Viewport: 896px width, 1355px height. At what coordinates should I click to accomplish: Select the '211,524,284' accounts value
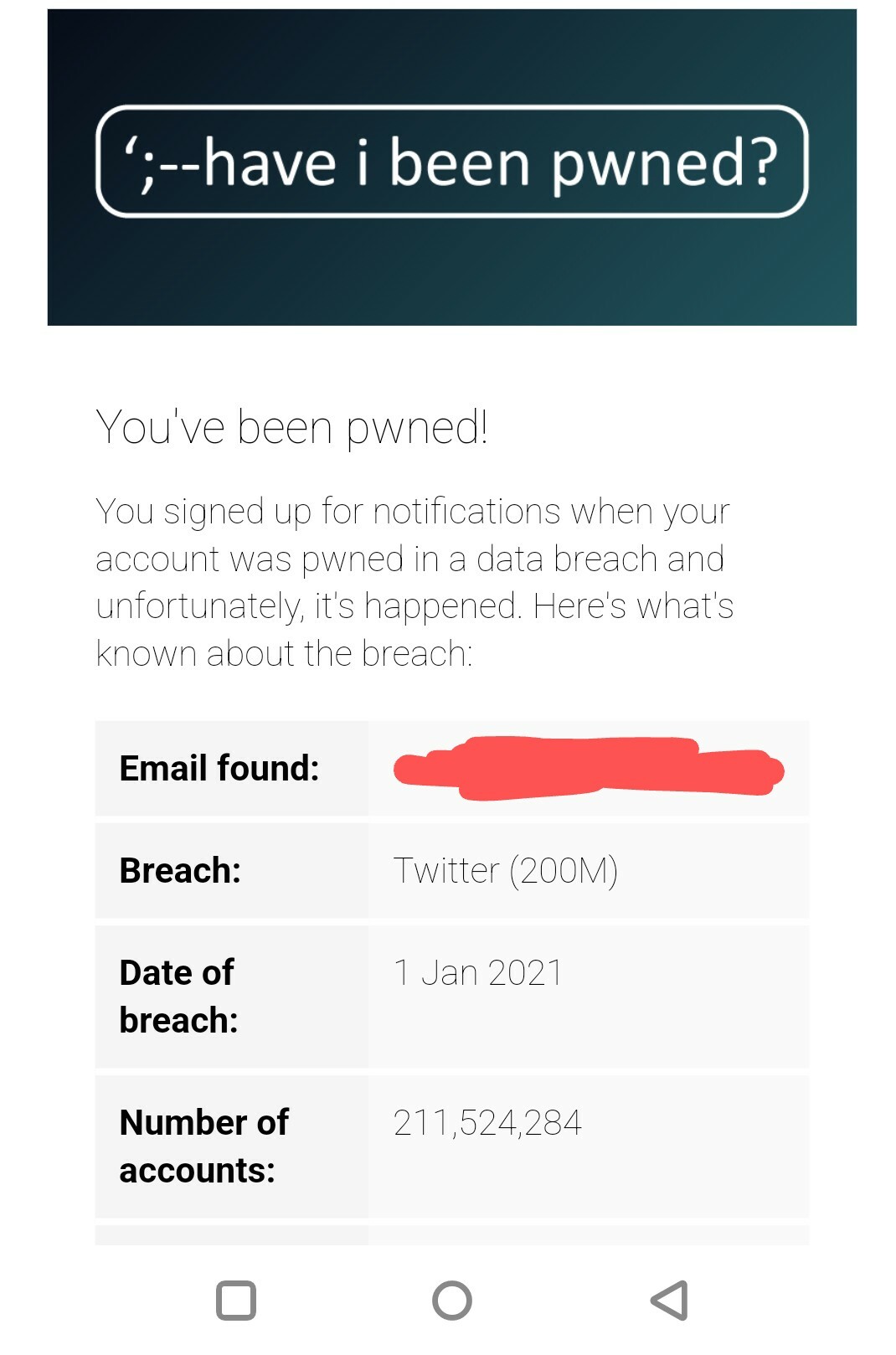click(x=487, y=1122)
